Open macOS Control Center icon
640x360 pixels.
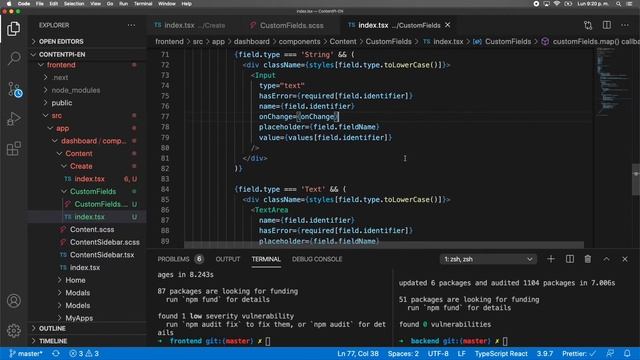630,4
